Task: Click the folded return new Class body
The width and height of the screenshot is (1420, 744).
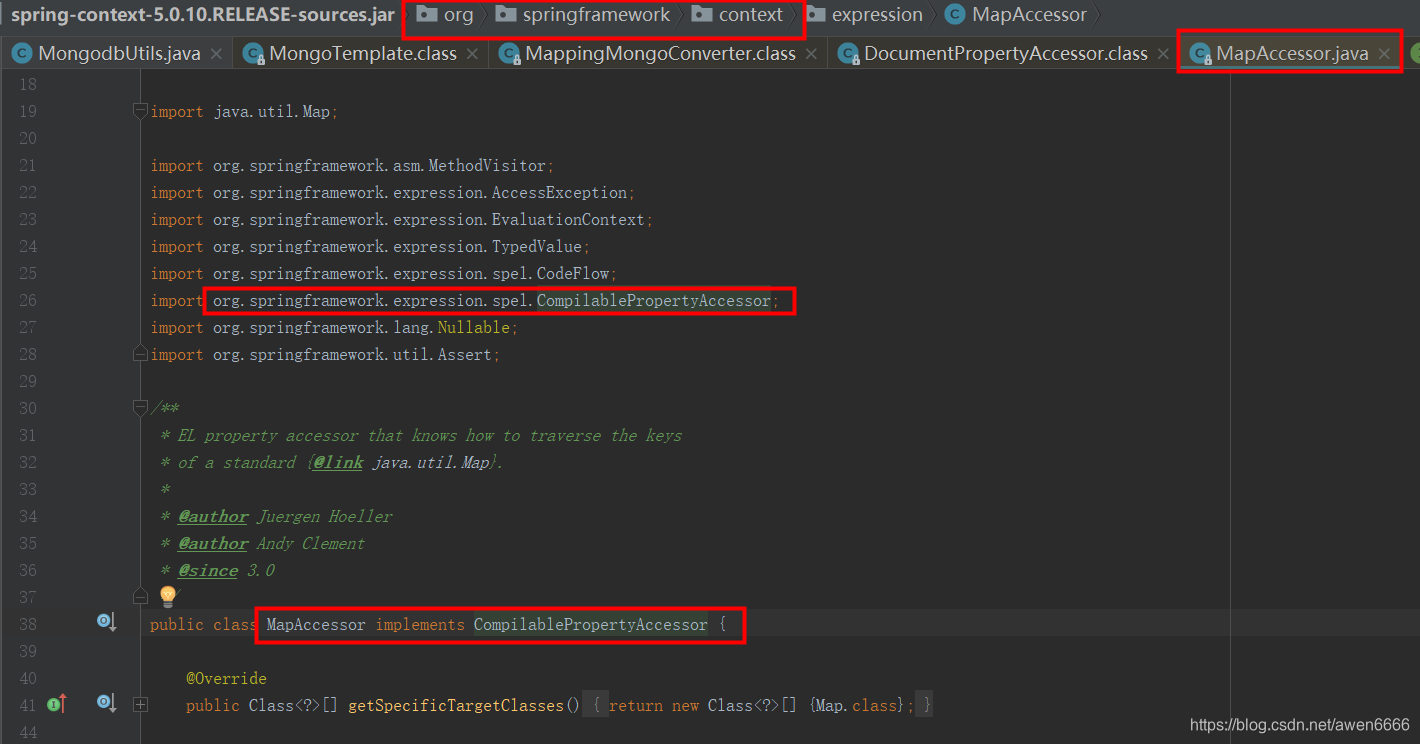Action: [758, 706]
